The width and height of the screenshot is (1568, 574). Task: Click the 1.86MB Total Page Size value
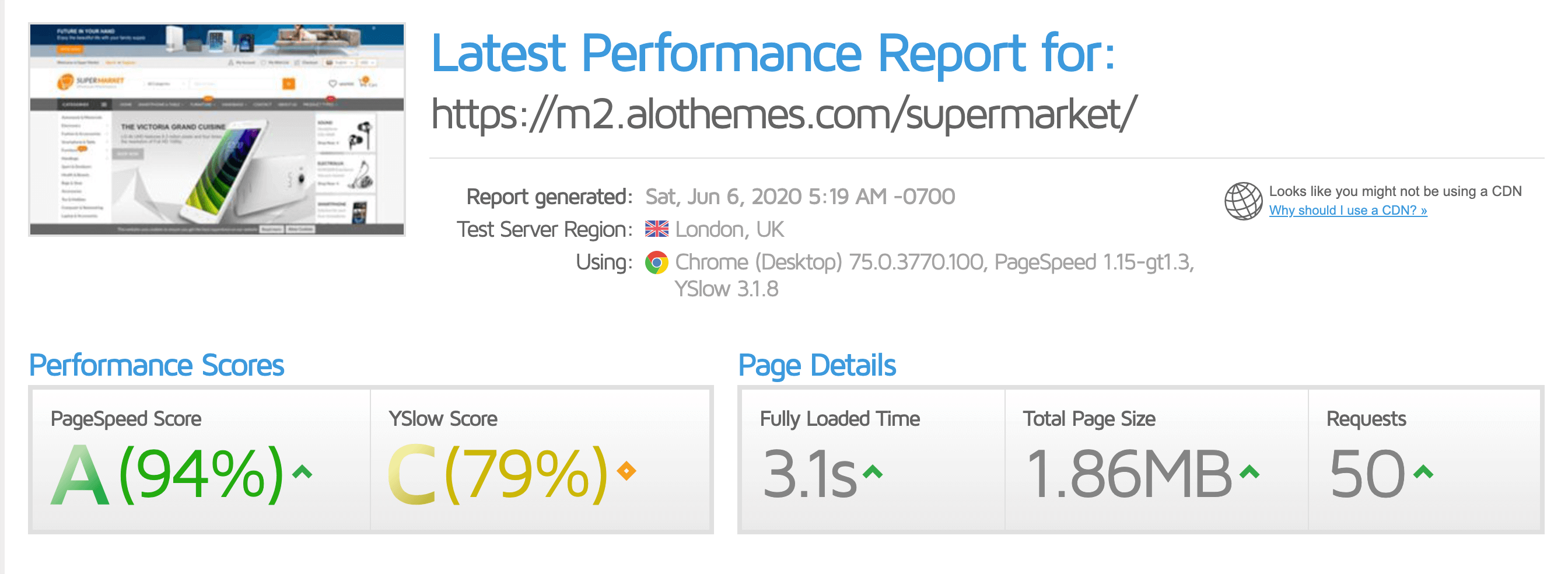point(1128,474)
